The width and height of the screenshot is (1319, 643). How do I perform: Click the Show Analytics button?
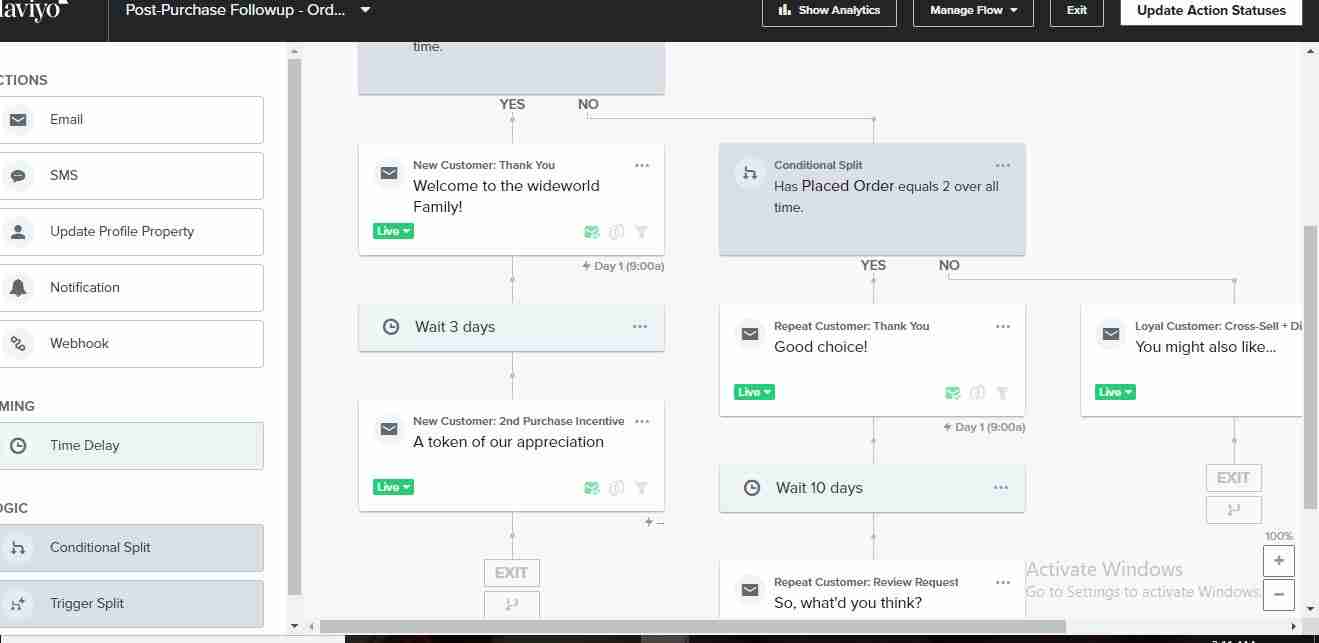829,11
